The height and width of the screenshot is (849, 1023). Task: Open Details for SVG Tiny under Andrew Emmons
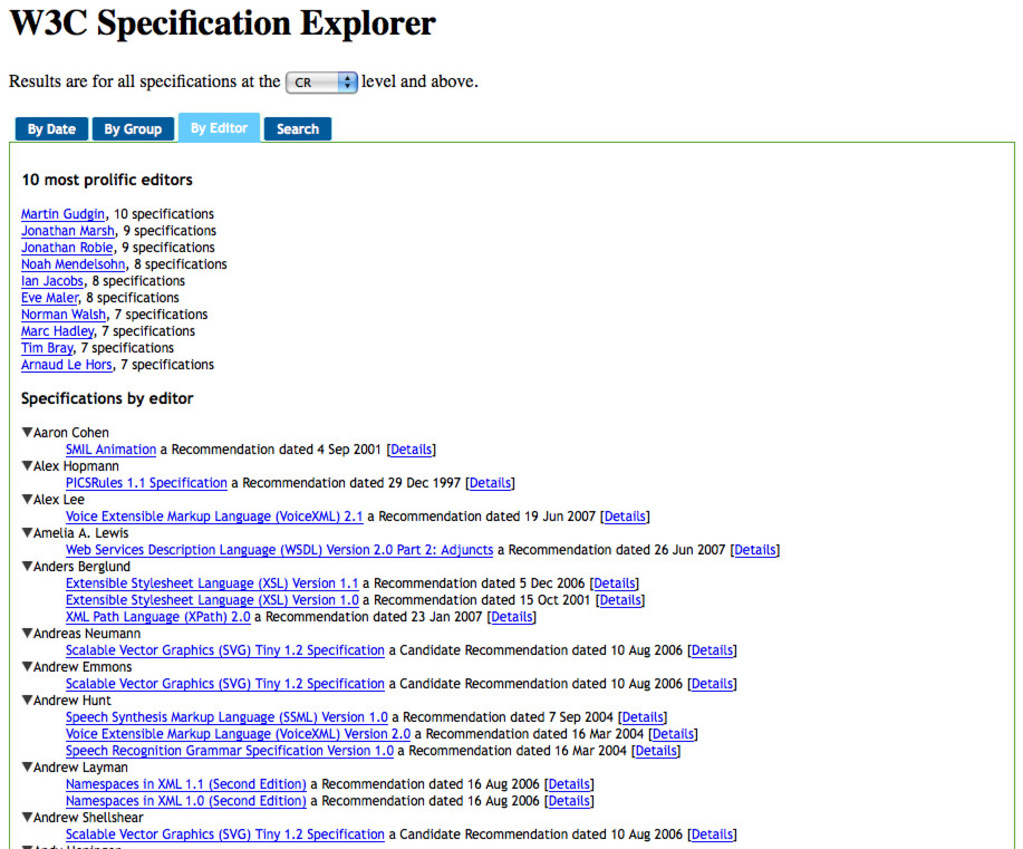tap(712, 684)
